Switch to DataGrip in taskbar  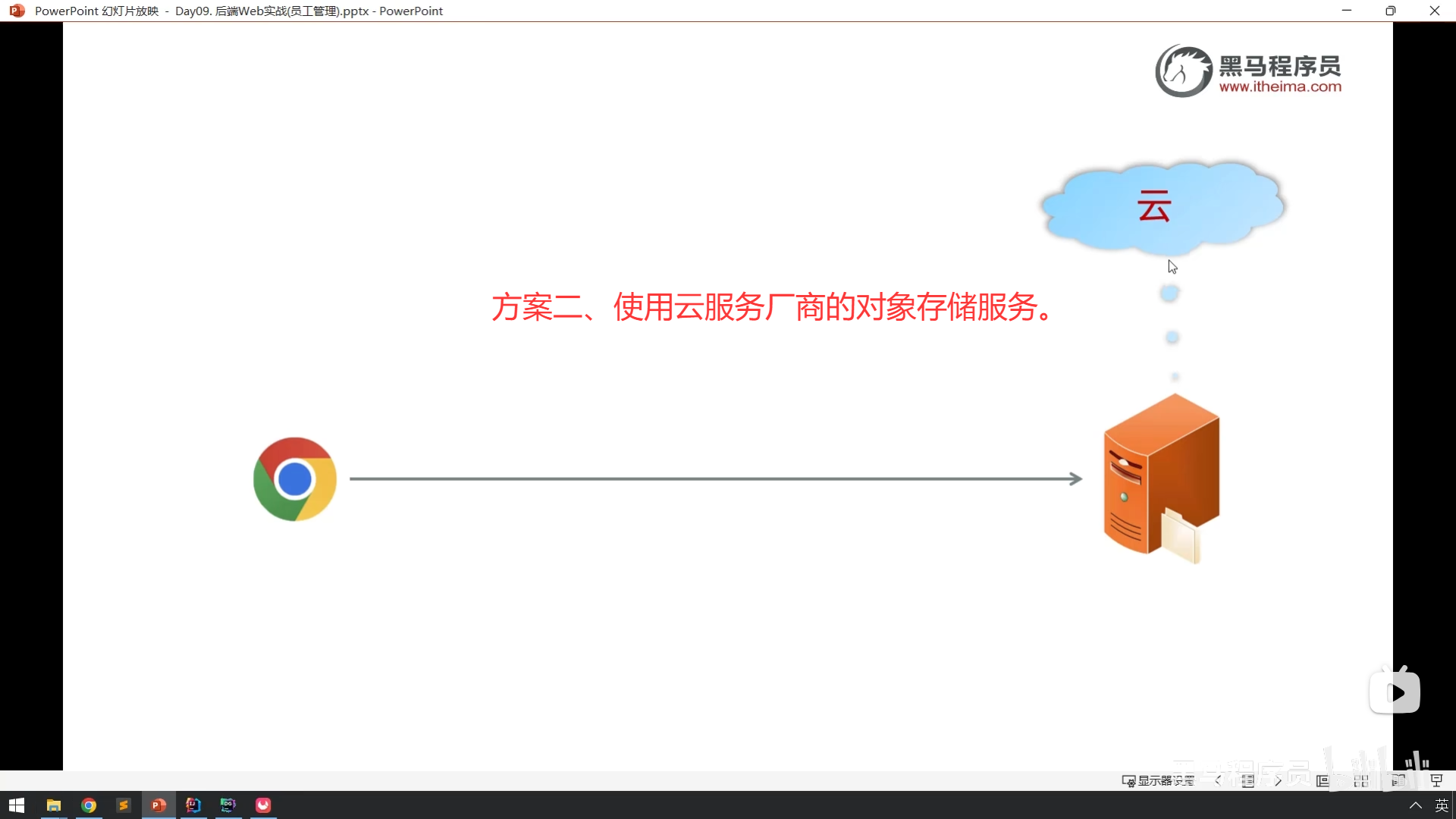click(228, 805)
